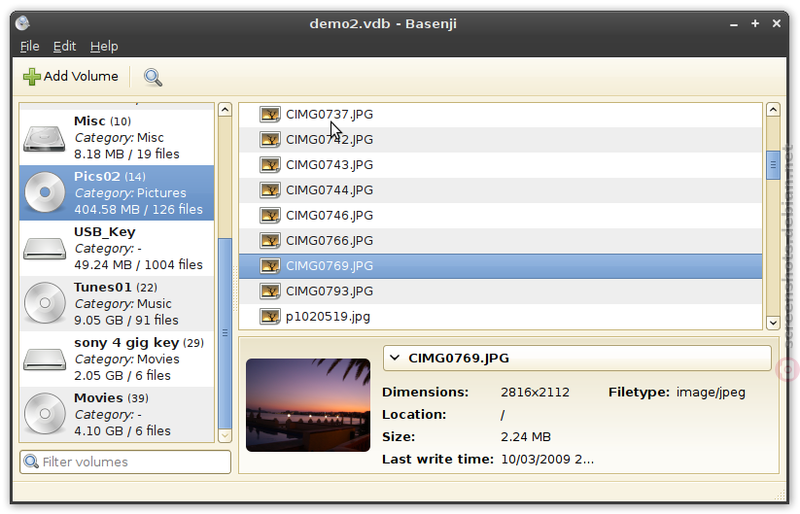
Task: Click the 2816x2112 dimensions value
Action: (535, 392)
